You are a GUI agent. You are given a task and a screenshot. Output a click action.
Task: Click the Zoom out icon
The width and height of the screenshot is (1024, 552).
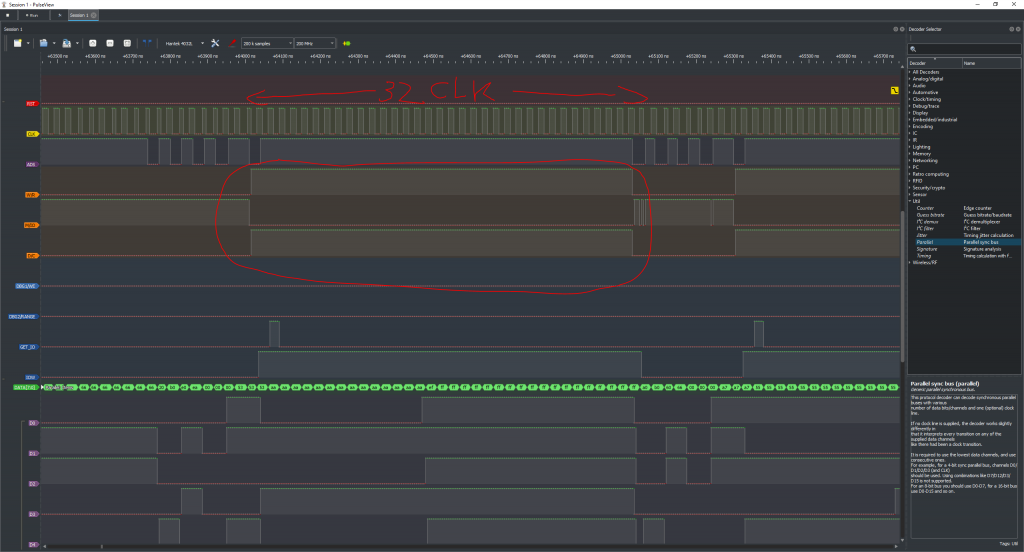[110, 43]
